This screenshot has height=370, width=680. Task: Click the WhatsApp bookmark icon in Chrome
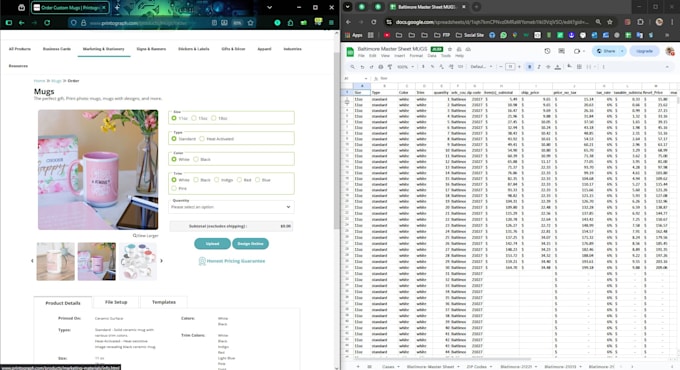503,35
